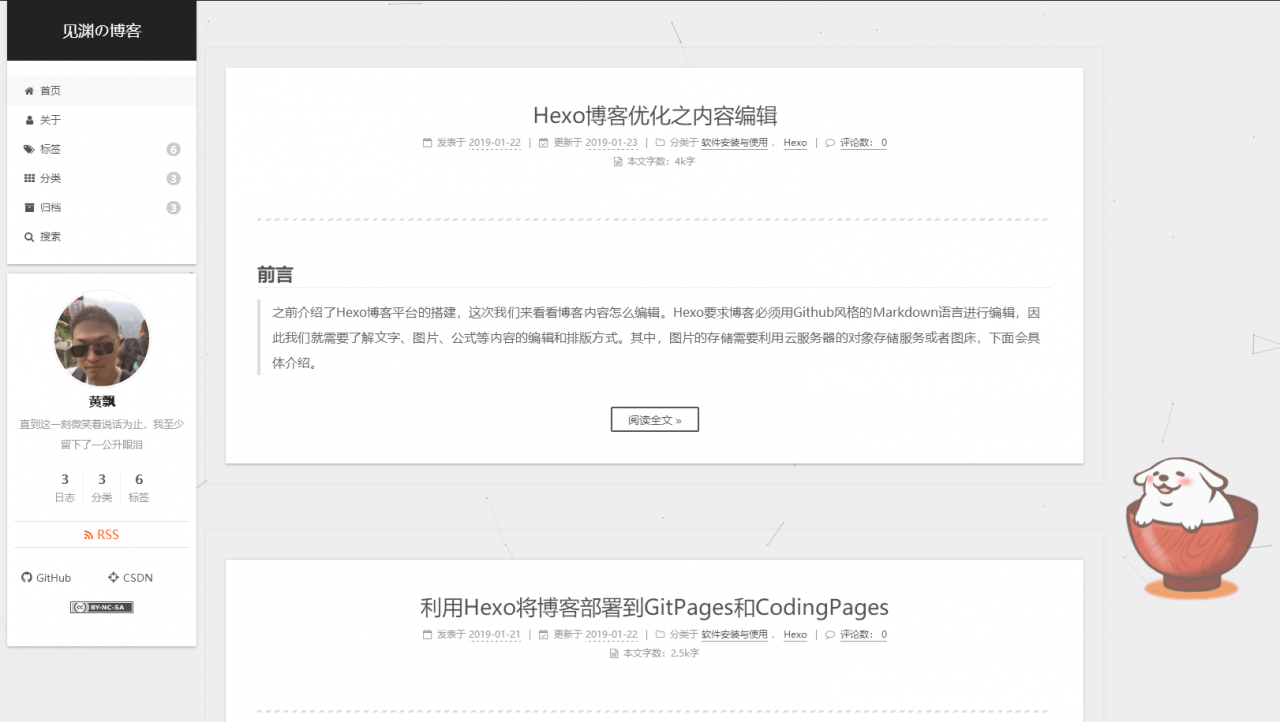The height and width of the screenshot is (722, 1280).
Task: Open the 标签 tags menu item
Action: pos(101,149)
